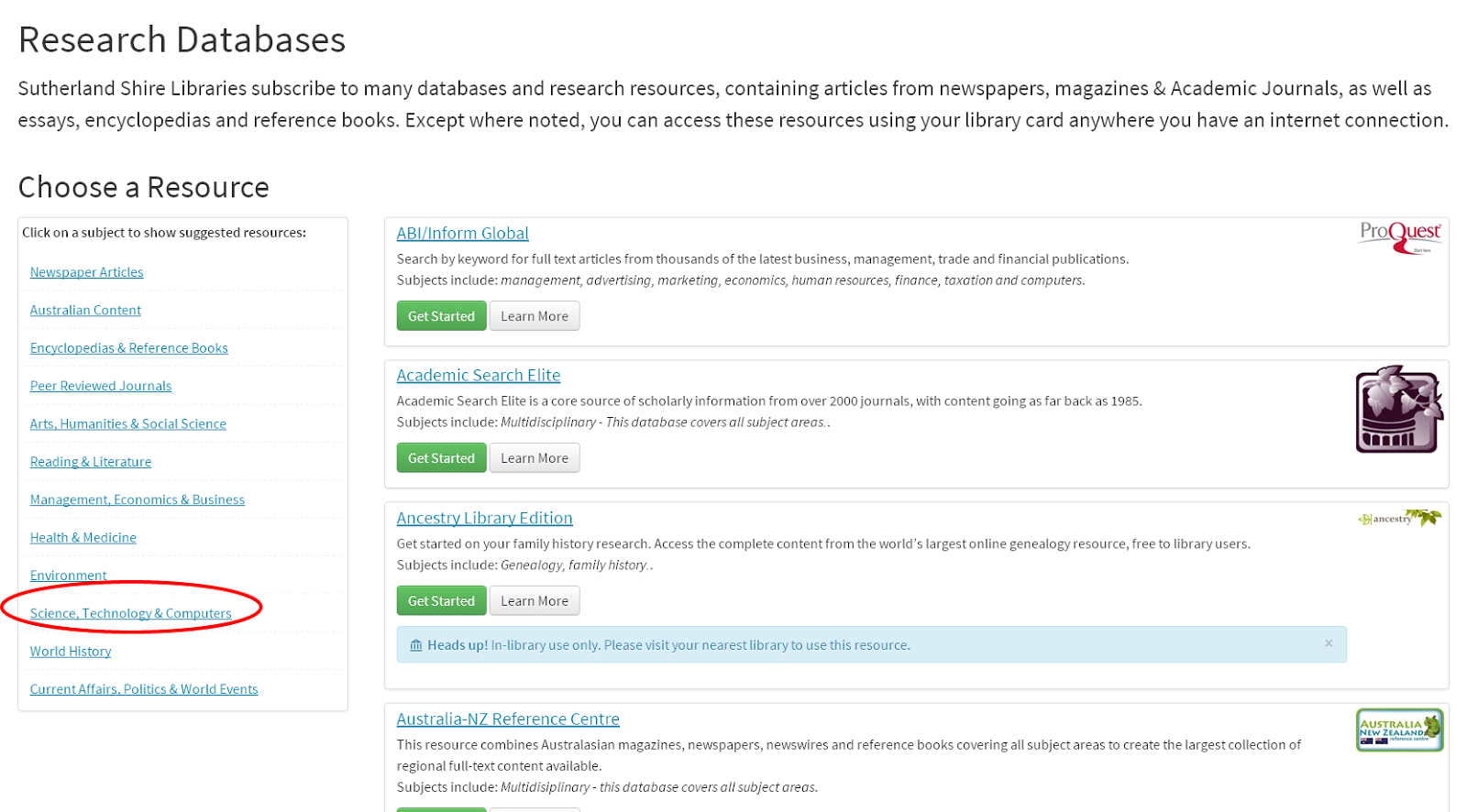Image resolution: width=1467 pixels, height=812 pixels.
Task: Click the Ancestry logo
Action: pyautogui.click(x=1399, y=519)
